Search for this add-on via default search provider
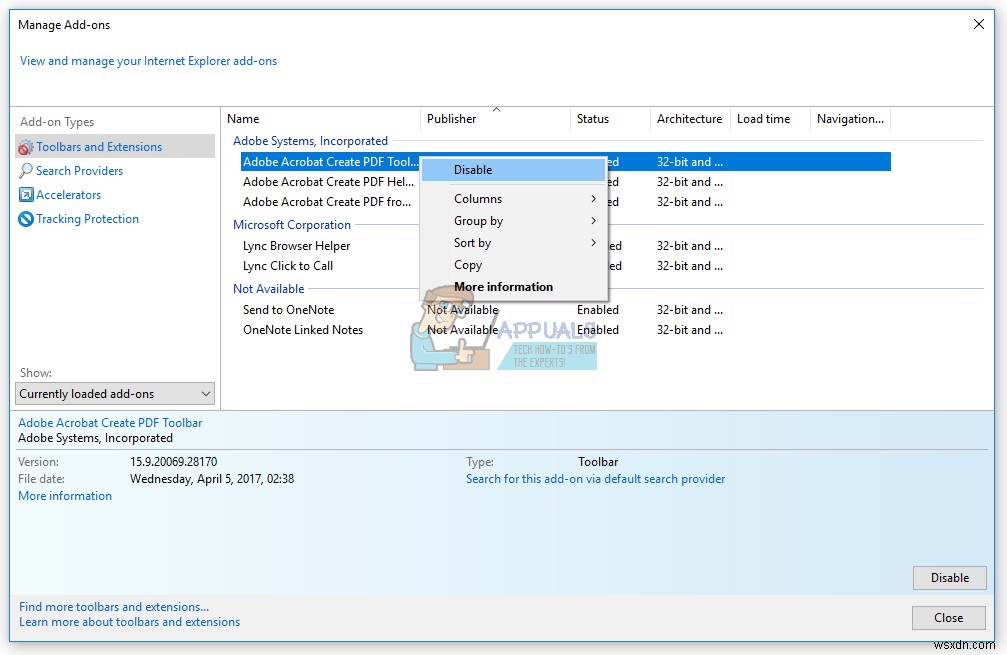The image size is (1007, 655). coord(595,478)
